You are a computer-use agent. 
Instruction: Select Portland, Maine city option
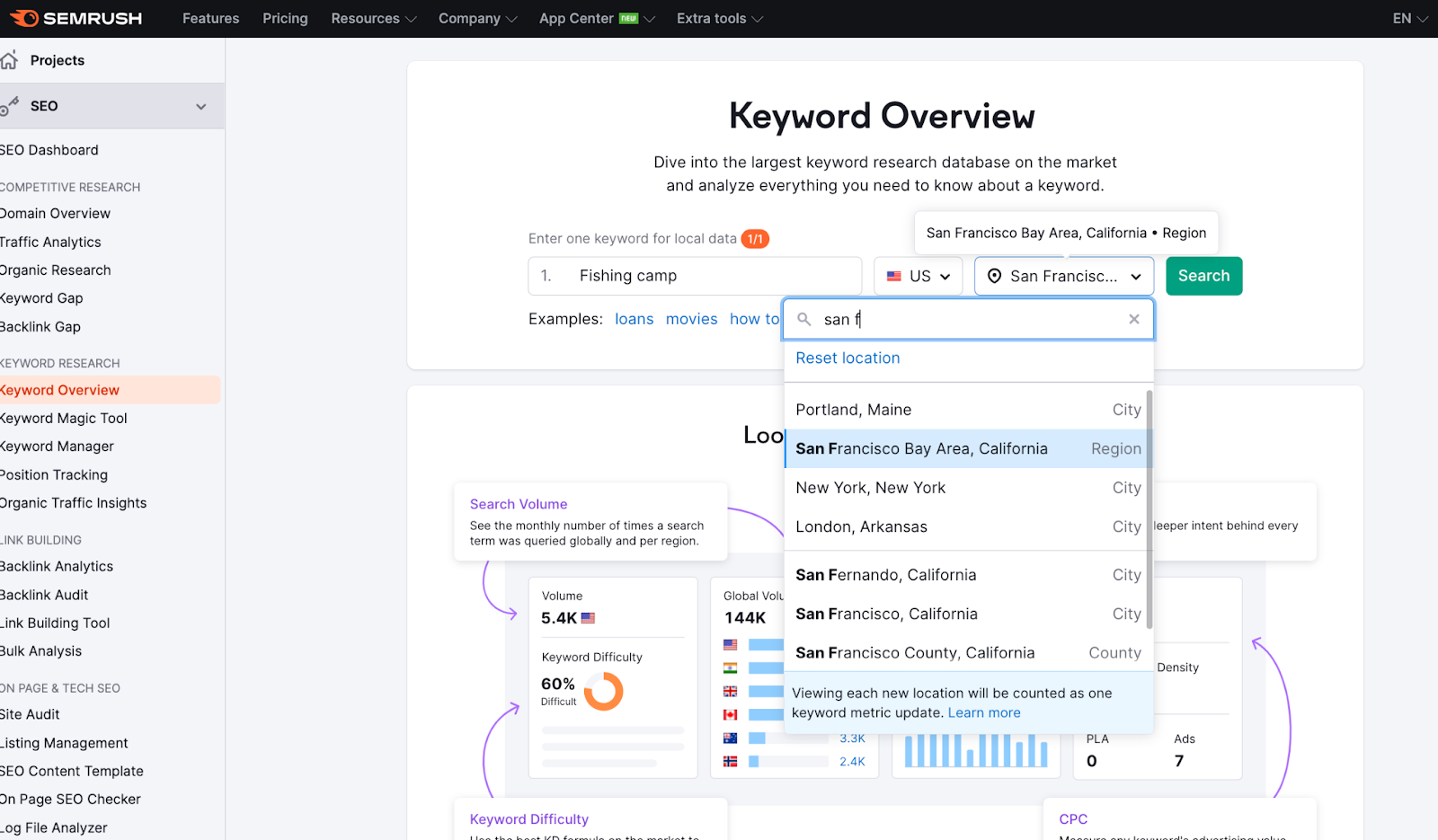pos(968,410)
